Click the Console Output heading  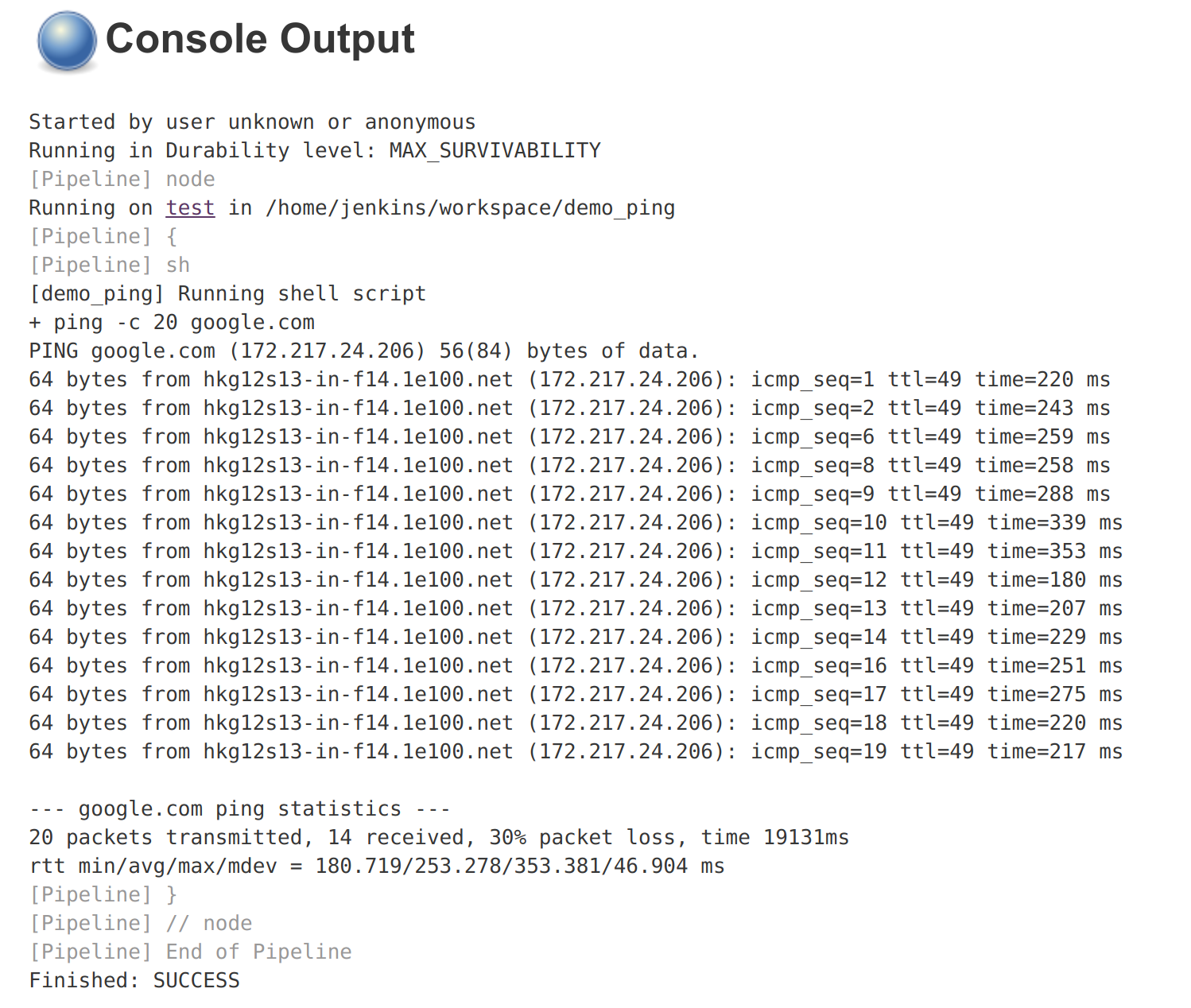pyautogui.click(x=260, y=39)
